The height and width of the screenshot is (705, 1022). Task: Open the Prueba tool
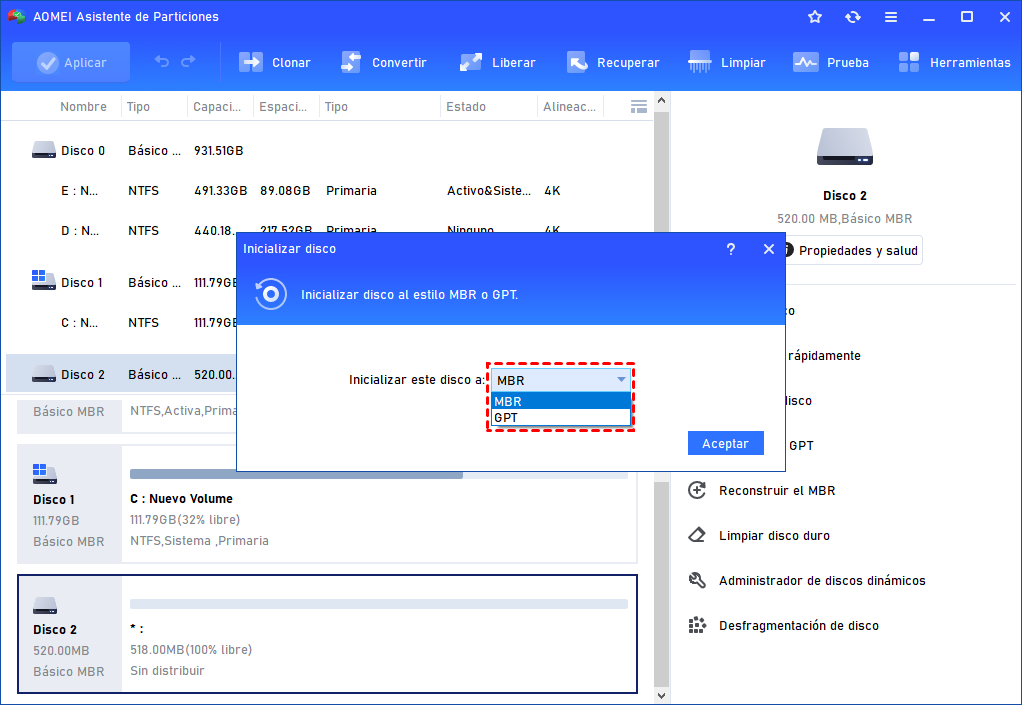click(x=830, y=63)
